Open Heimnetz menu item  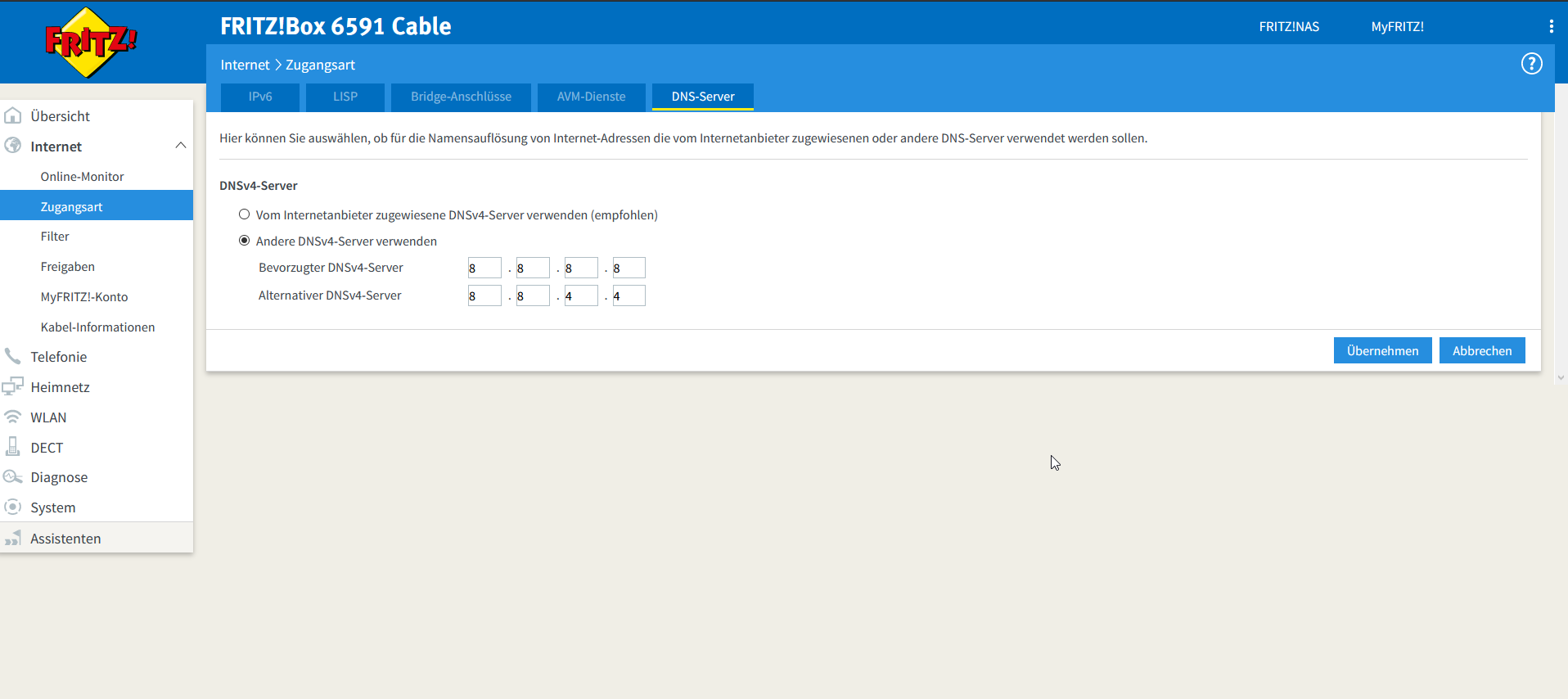click(97, 386)
